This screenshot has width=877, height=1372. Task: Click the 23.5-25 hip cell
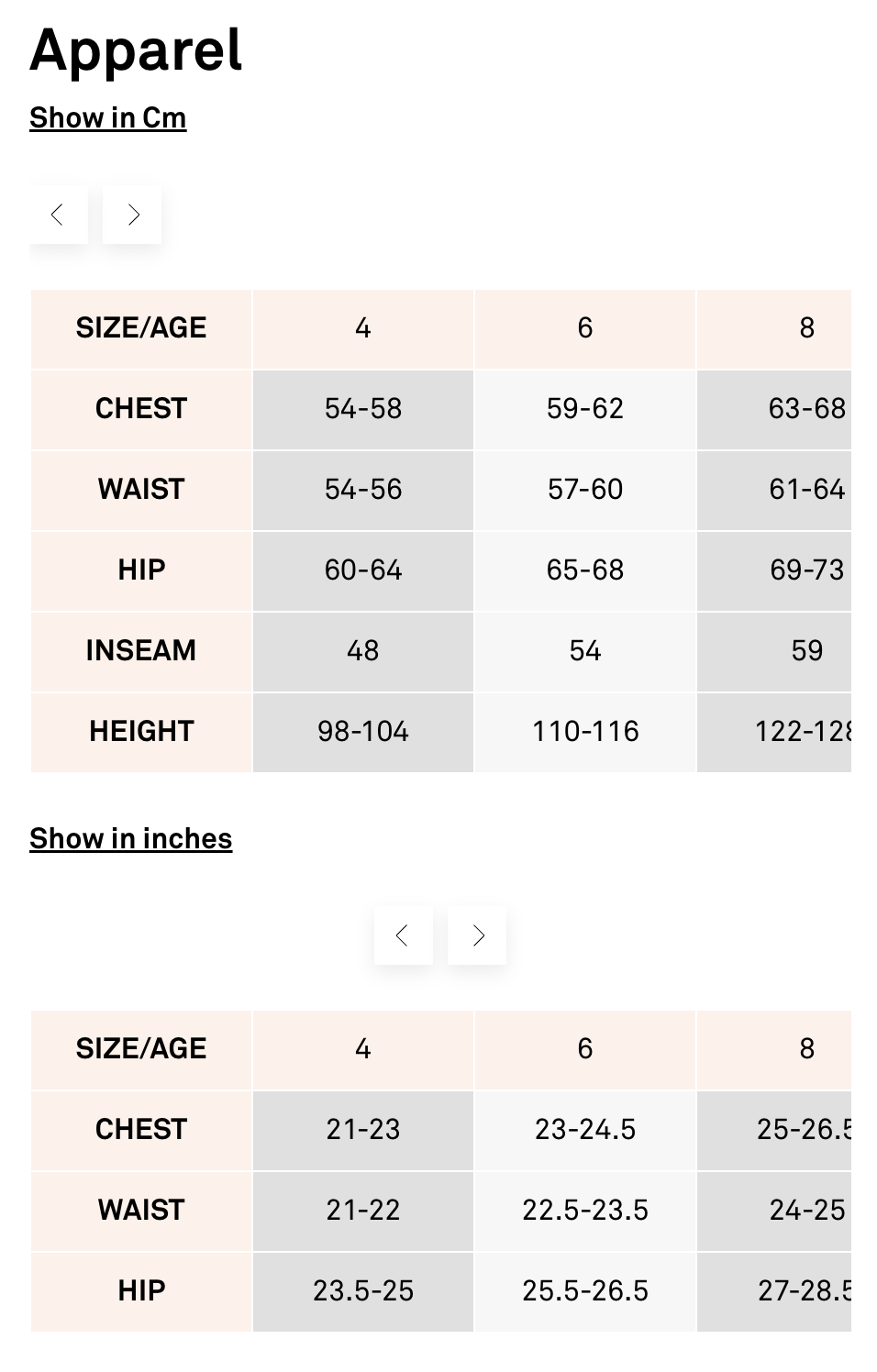pyautogui.click(x=363, y=1291)
